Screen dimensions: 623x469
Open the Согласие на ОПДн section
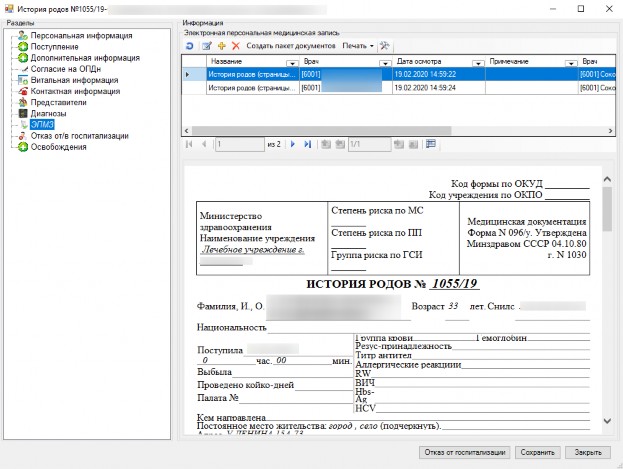(x=66, y=69)
